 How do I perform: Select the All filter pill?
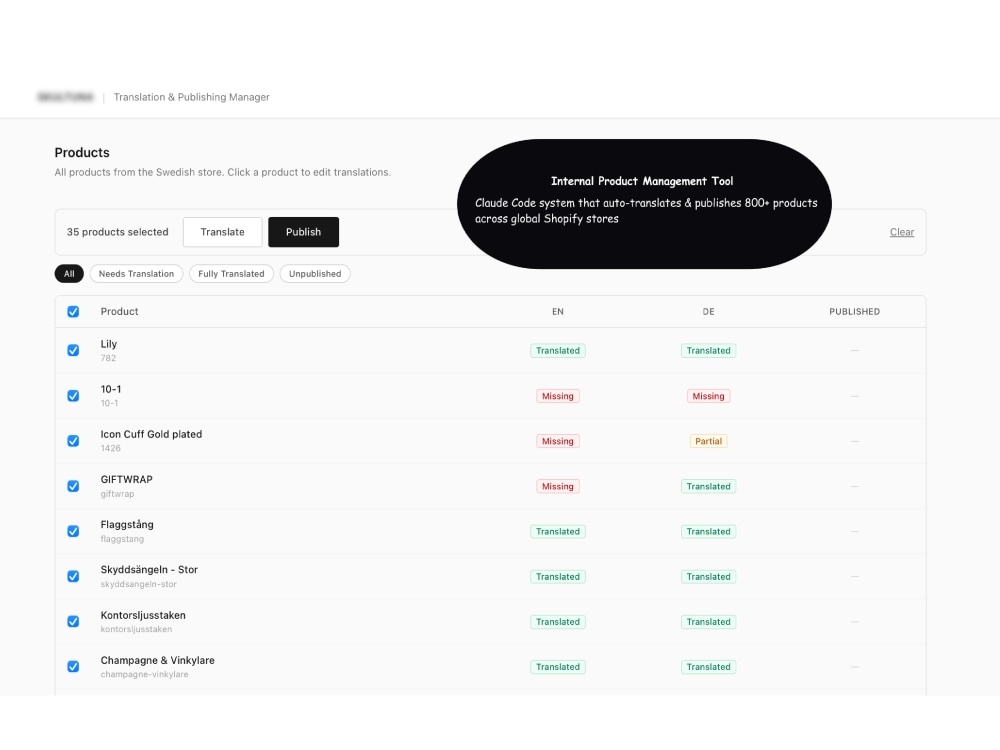click(x=69, y=274)
